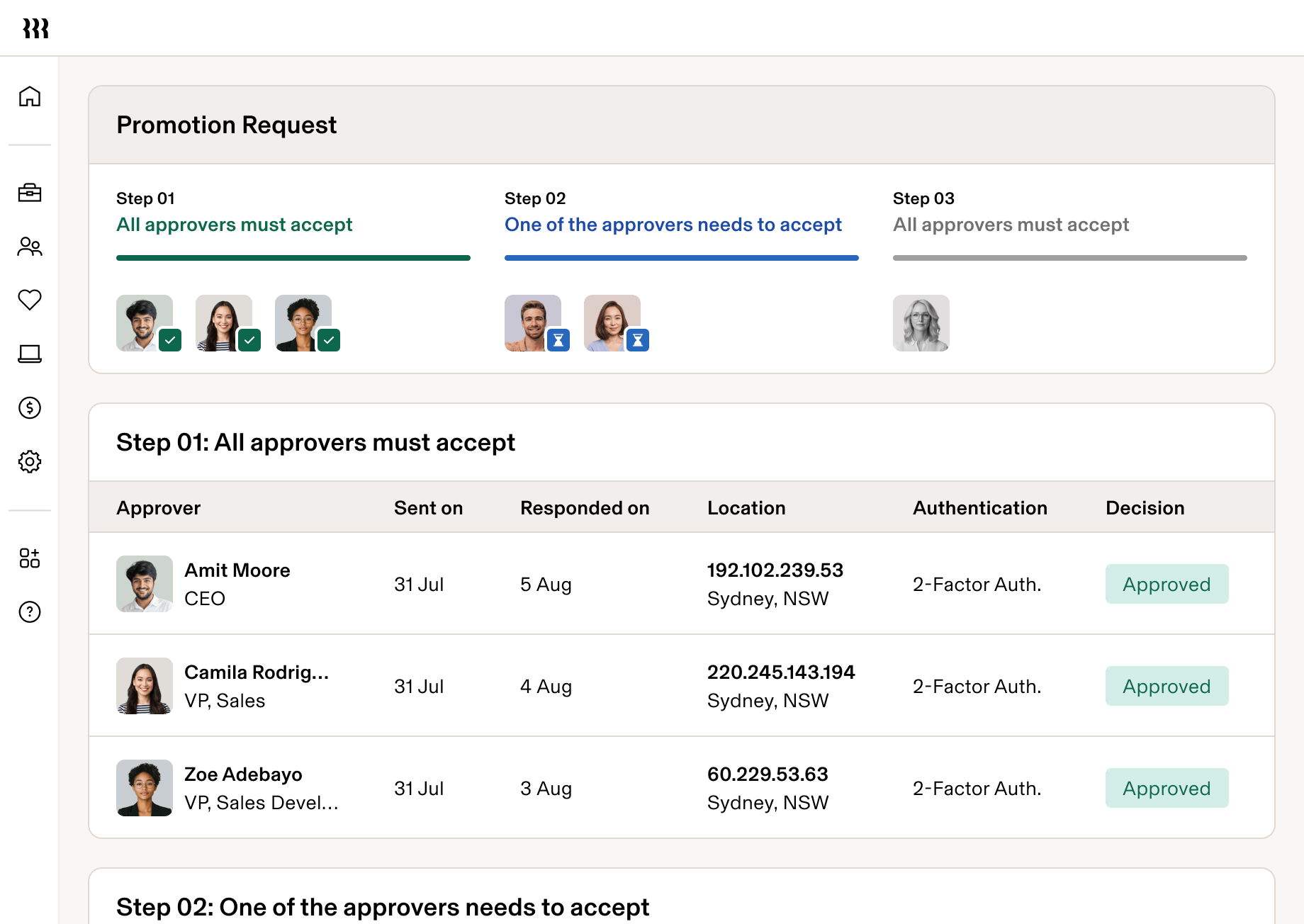Click the '5 Aug' responded date
This screenshot has width=1304, height=924.
pos(546,585)
